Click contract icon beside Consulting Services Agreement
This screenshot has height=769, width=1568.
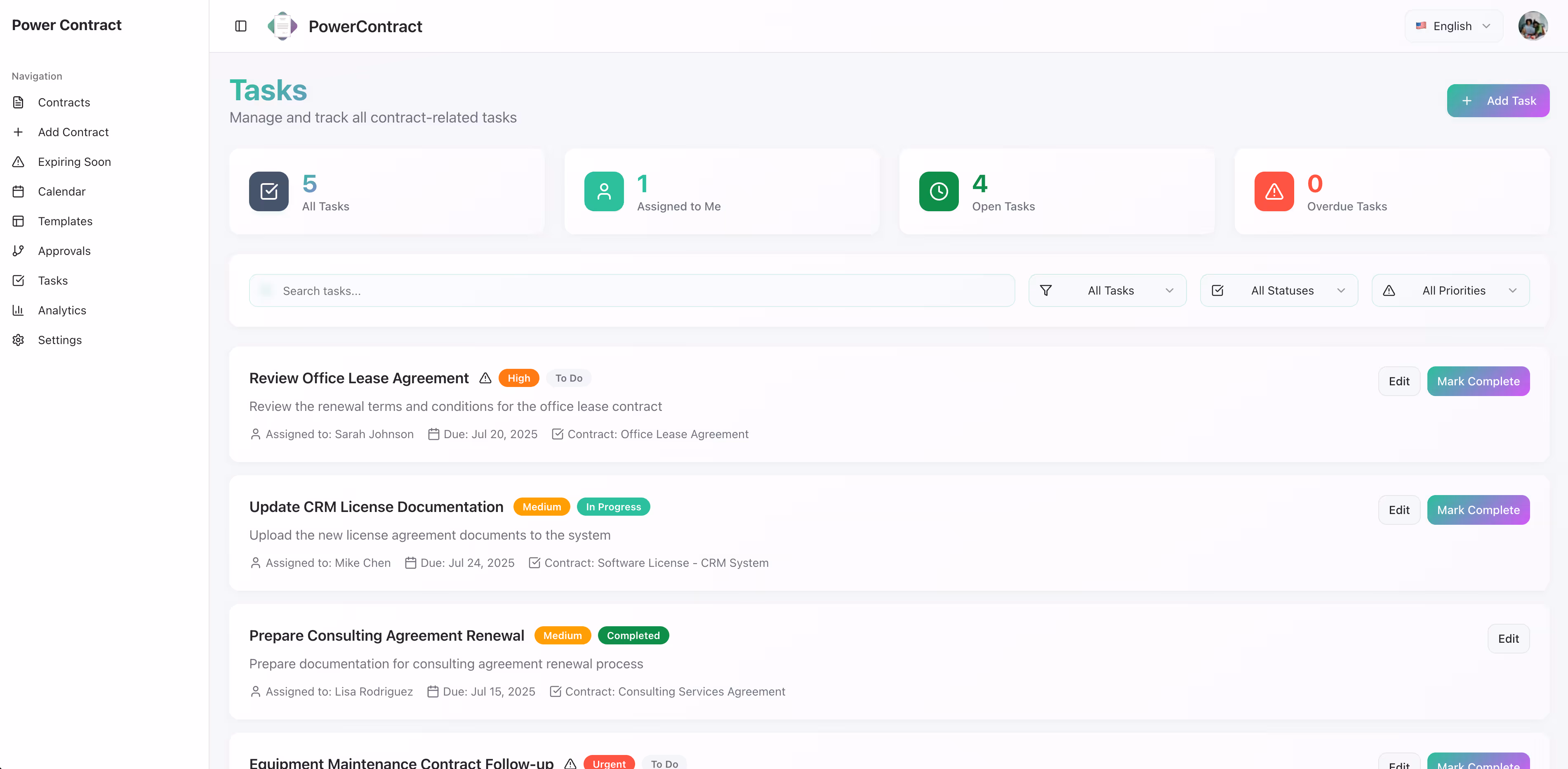click(555, 692)
